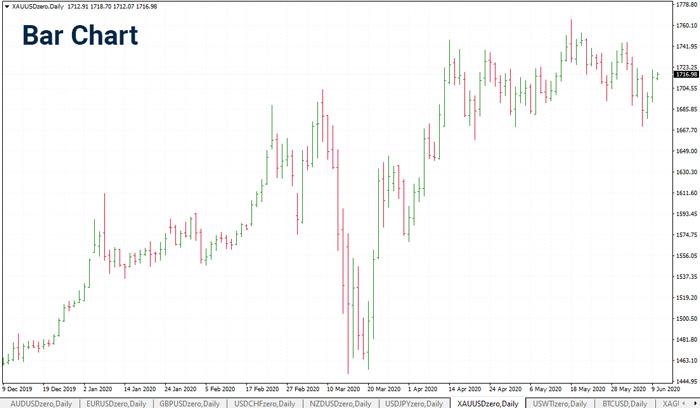Click the current price marker 1716.98
700x408 pixels.
pyautogui.click(x=686, y=74)
